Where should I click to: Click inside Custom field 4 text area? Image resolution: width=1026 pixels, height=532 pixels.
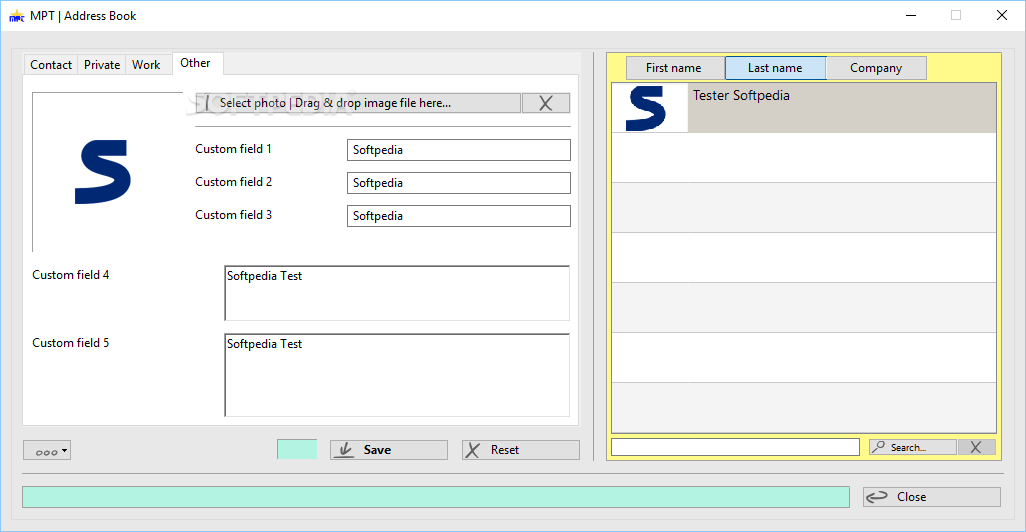pos(397,293)
